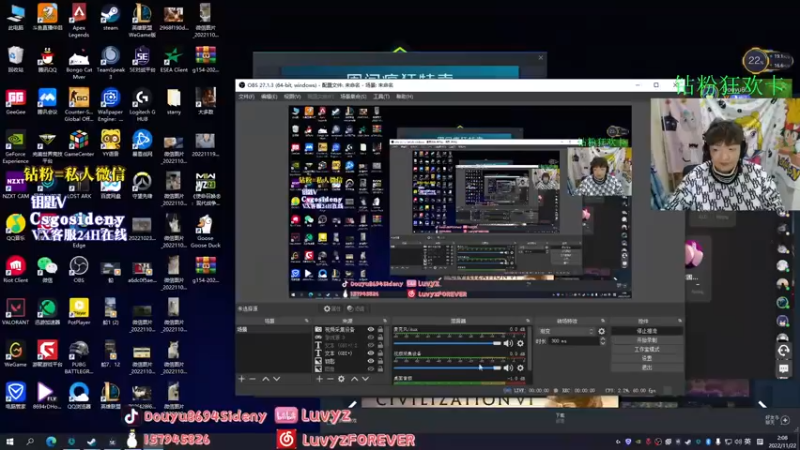Screen dimensions: 800x450
Task: Click the top button in OBS controls panel
Action: pos(646,331)
